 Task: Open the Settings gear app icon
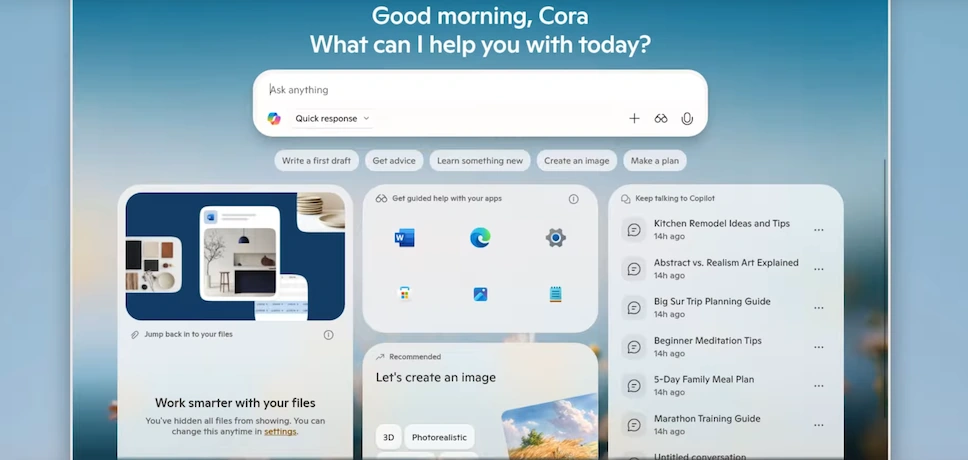(x=556, y=237)
